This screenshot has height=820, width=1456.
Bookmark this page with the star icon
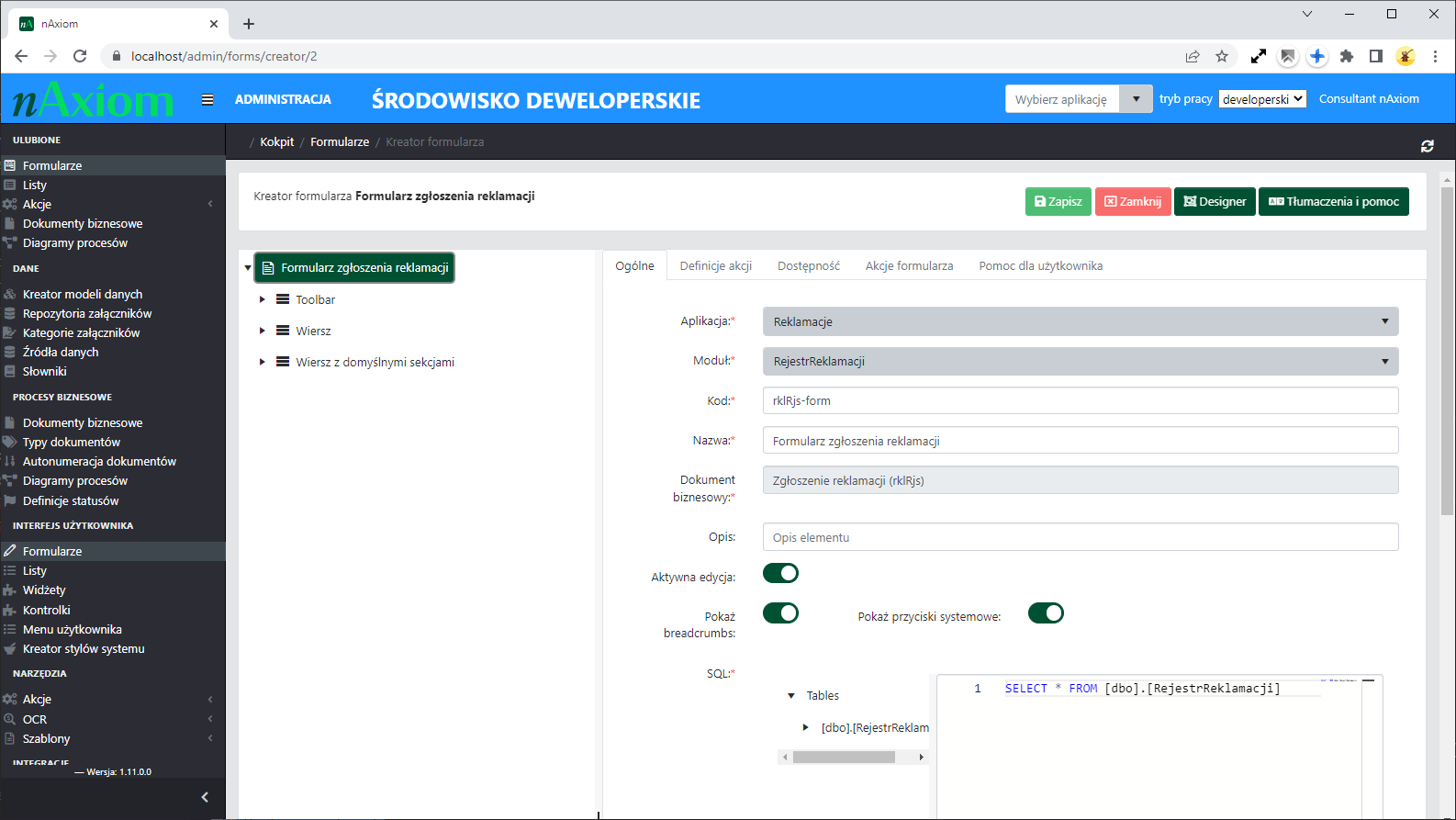pos(1222,56)
